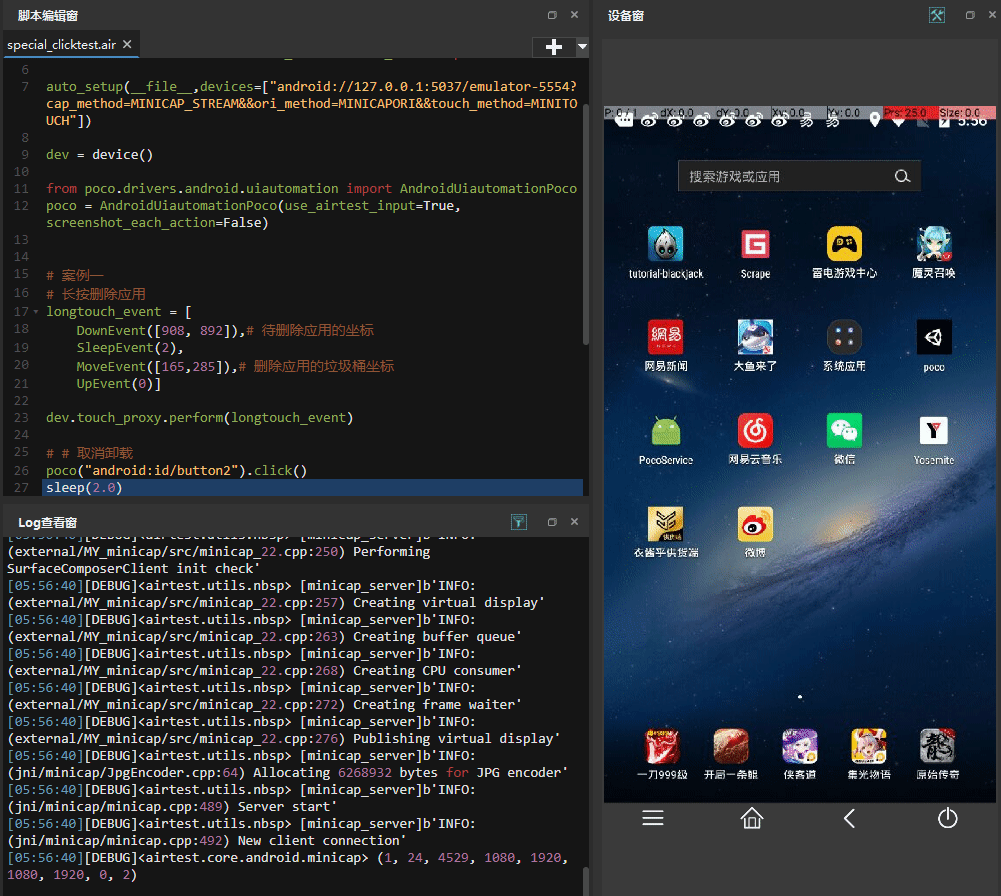This screenshot has width=1001, height=896.
Task: Launch the poco app icon
Action: point(934,337)
